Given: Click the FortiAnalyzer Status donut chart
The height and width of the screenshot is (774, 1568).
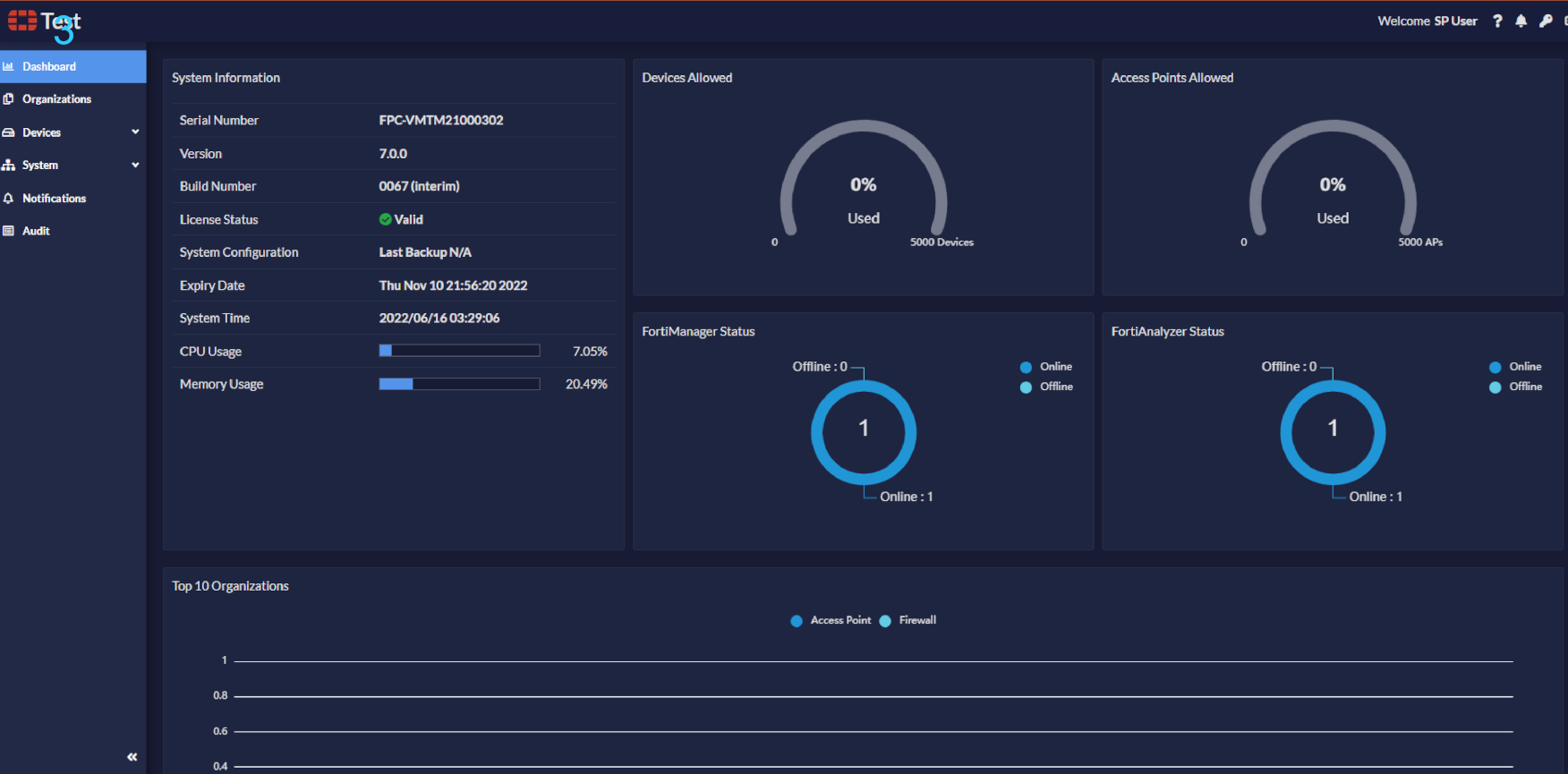Looking at the screenshot, I should 1333,433.
